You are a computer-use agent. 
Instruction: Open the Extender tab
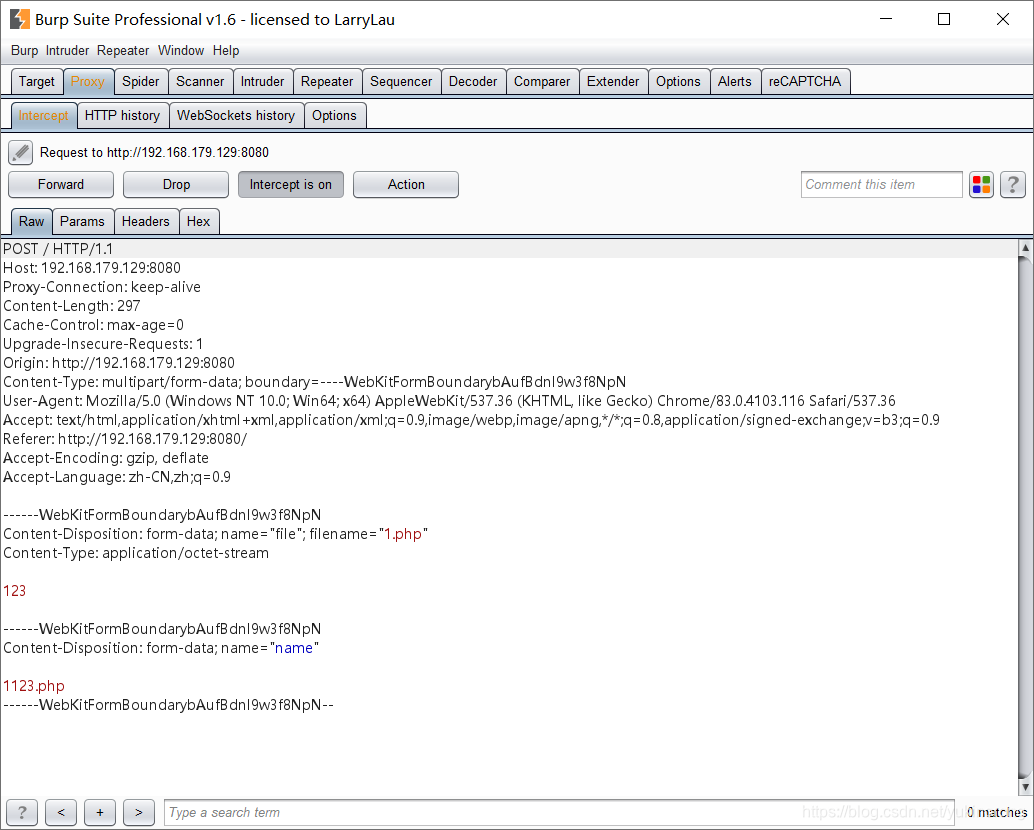613,82
